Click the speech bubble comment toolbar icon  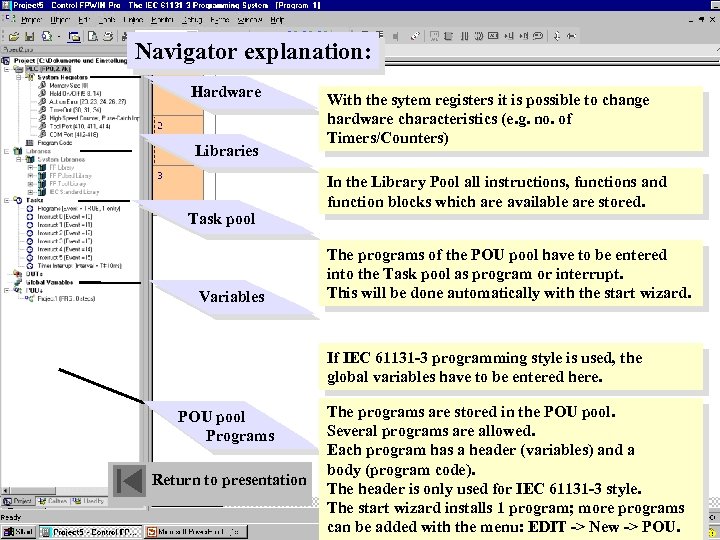538,36
